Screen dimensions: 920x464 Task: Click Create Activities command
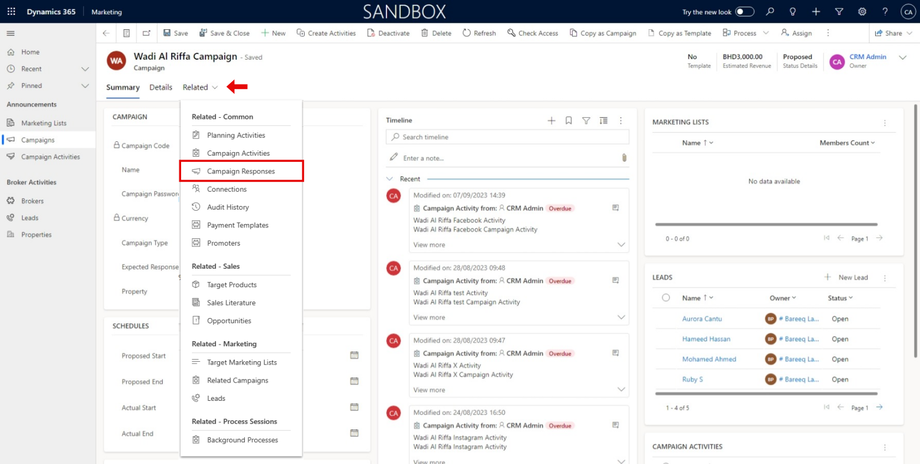pos(326,33)
